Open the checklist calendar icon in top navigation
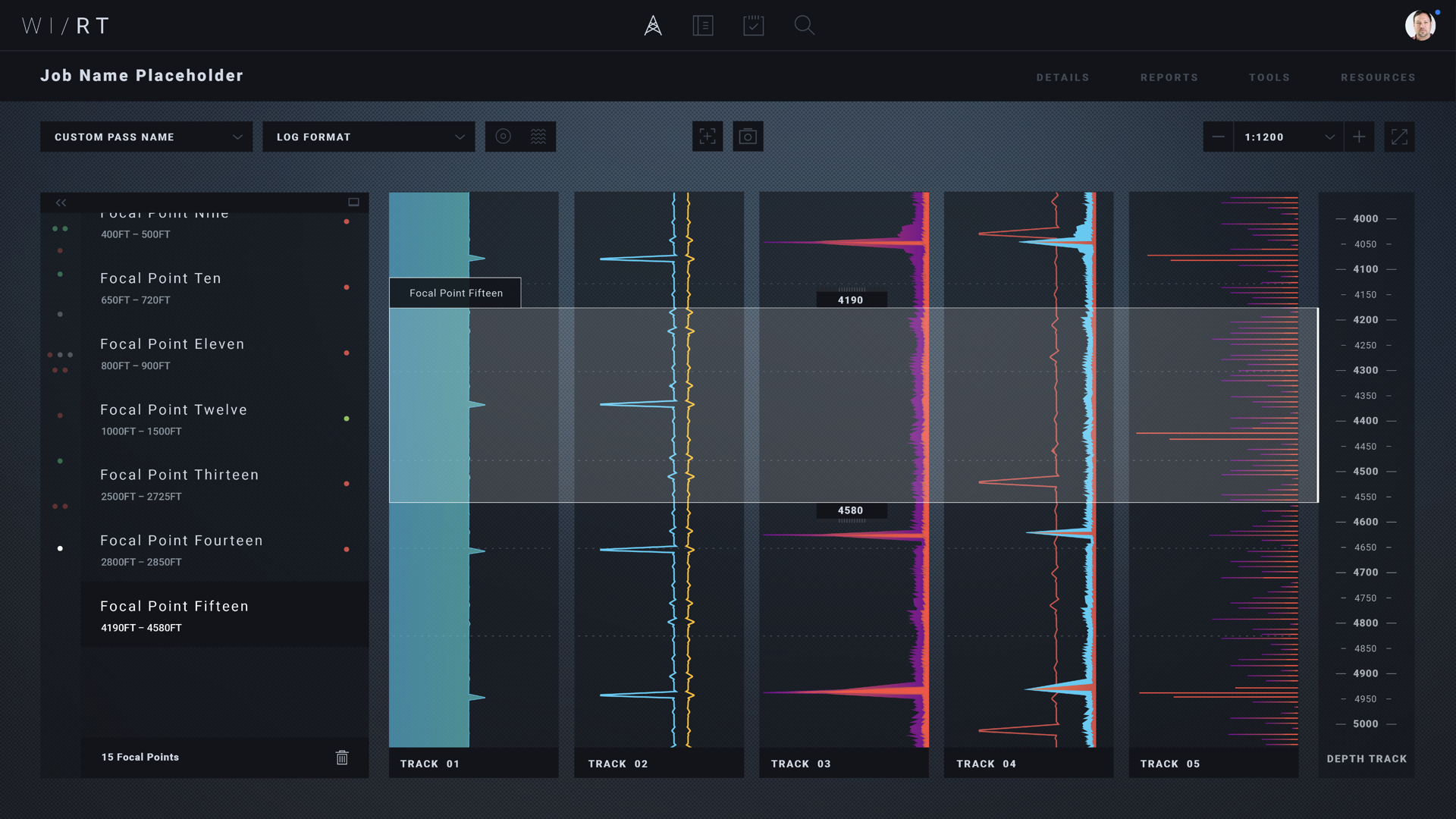Viewport: 1456px width, 819px height. coord(753,26)
